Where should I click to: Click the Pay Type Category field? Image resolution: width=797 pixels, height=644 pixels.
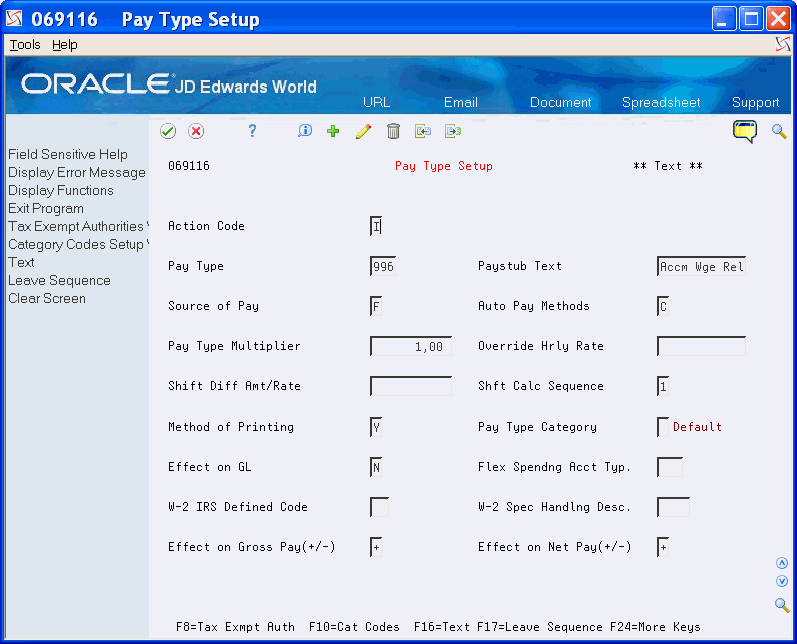(x=663, y=427)
